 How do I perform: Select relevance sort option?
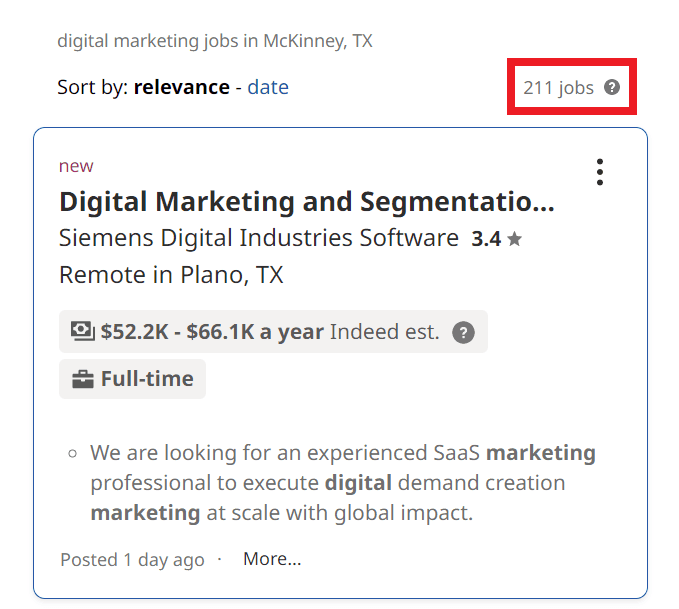point(181,87)
